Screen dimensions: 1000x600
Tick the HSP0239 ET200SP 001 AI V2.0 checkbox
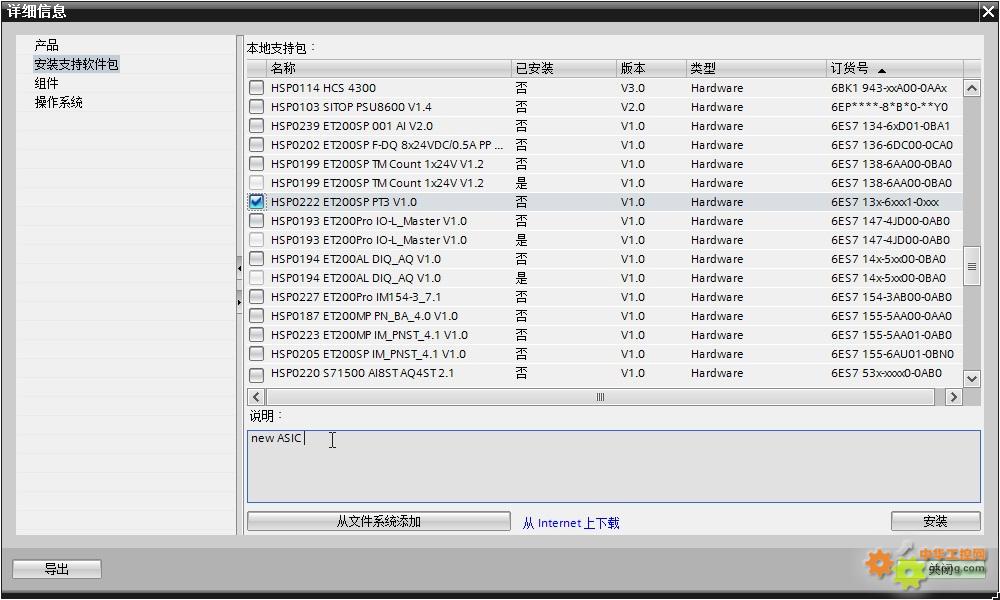coord(256,126)
